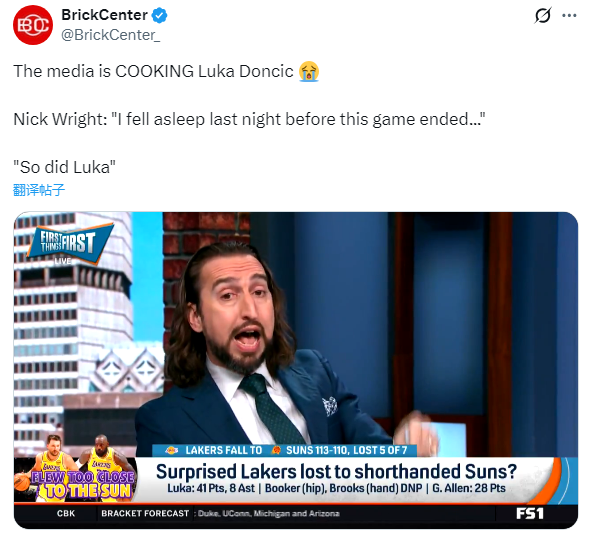
Task: Click the Suns logo in score banner
Action: tap(277, 450)
